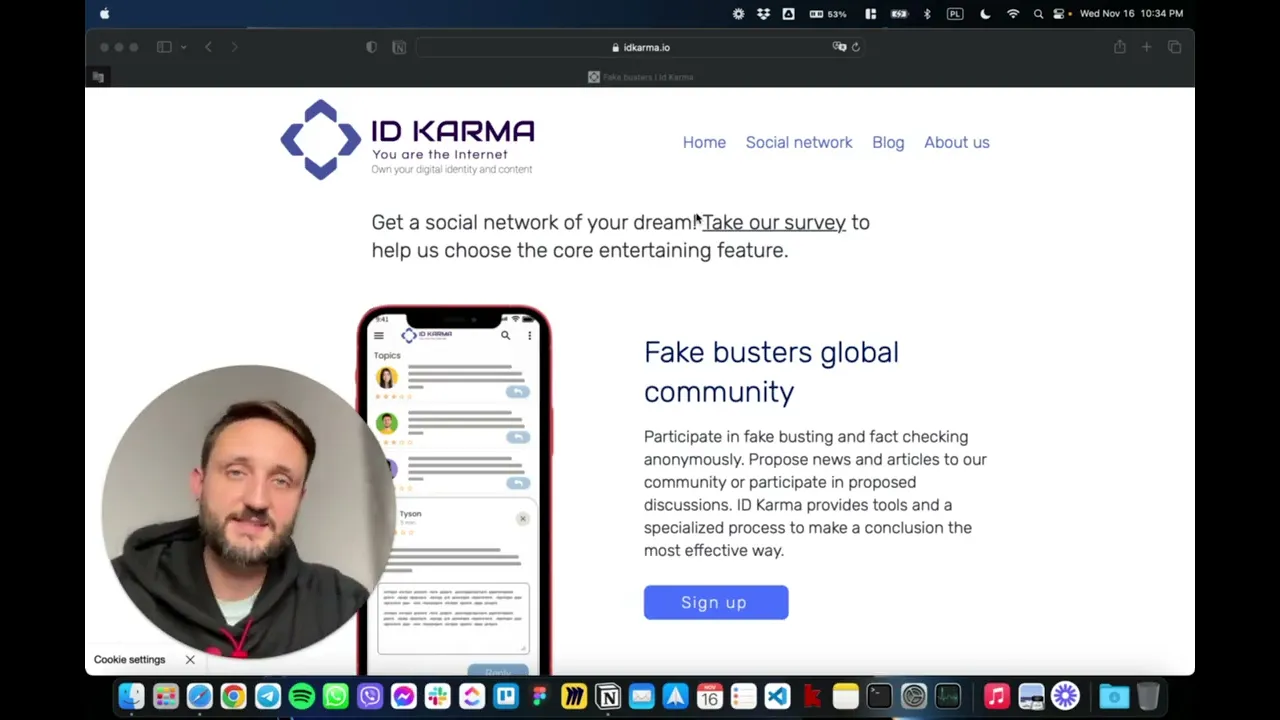Image resolution: width=1280 pixels, height=720 pixels.
Task: Open Launchpad from the Dock
Action: pos(166,696)
